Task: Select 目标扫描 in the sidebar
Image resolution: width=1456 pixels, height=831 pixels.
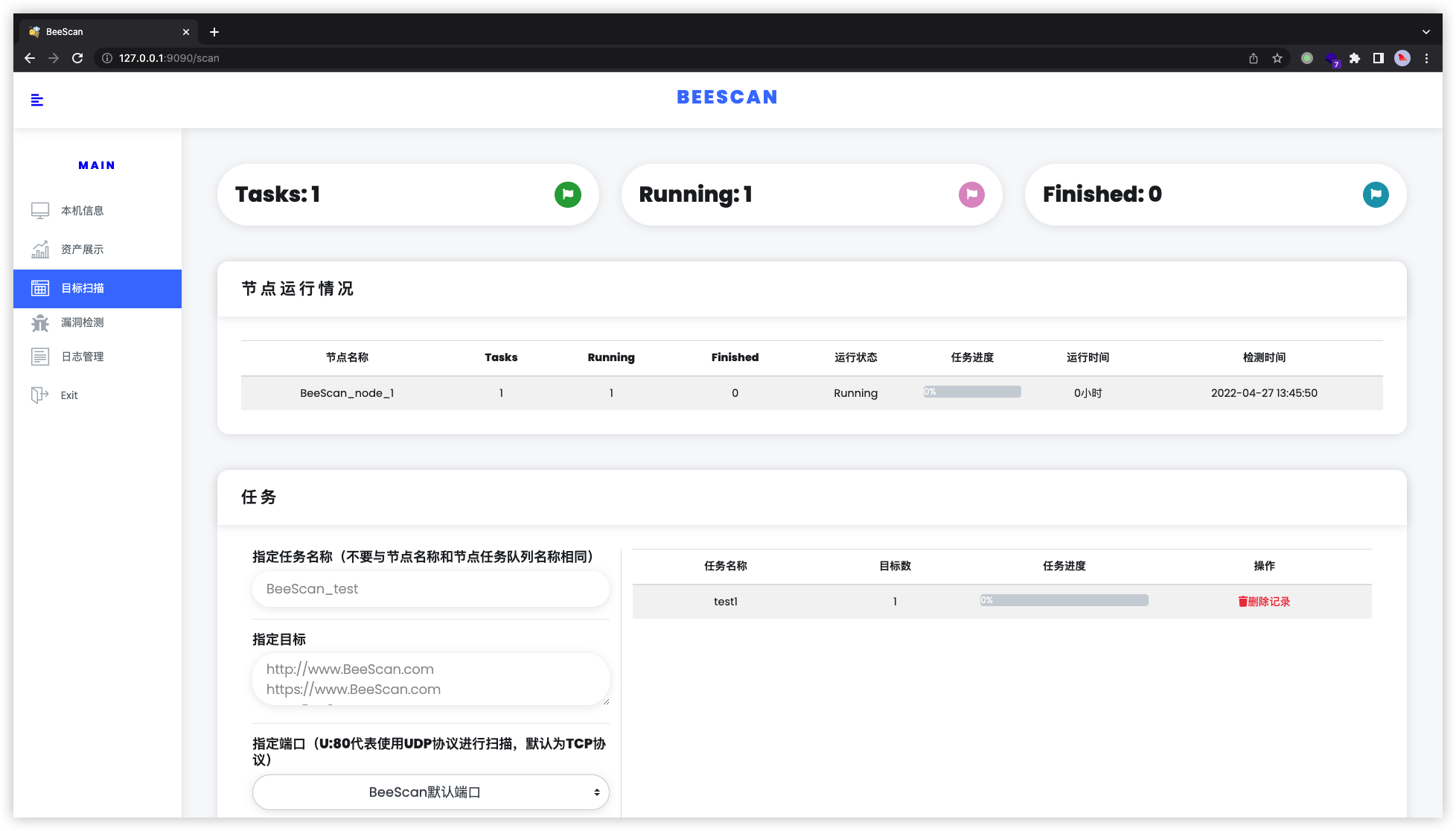Action: [x=82, y=288]
